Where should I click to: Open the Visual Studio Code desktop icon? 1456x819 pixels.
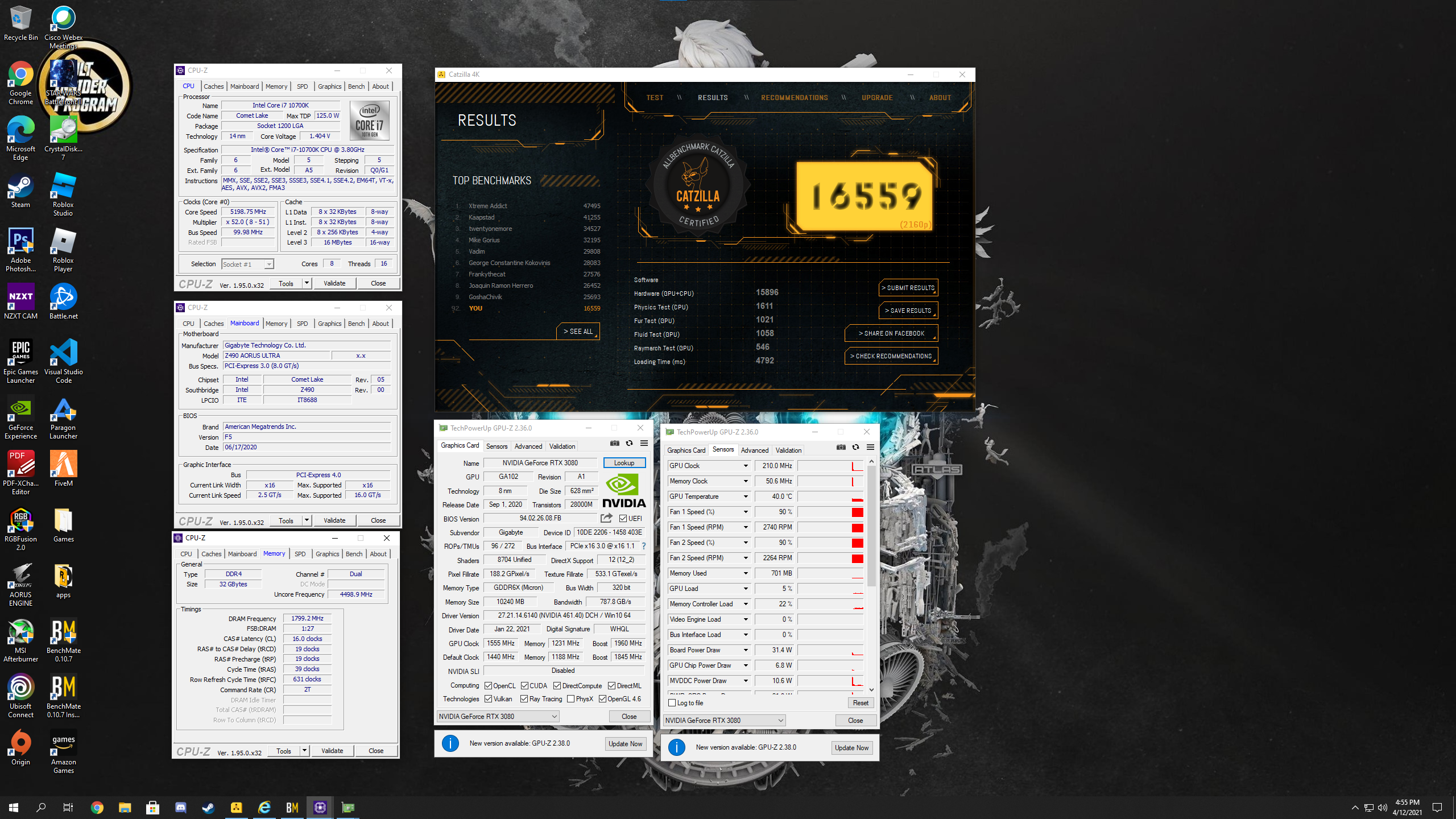pos(63,362)
